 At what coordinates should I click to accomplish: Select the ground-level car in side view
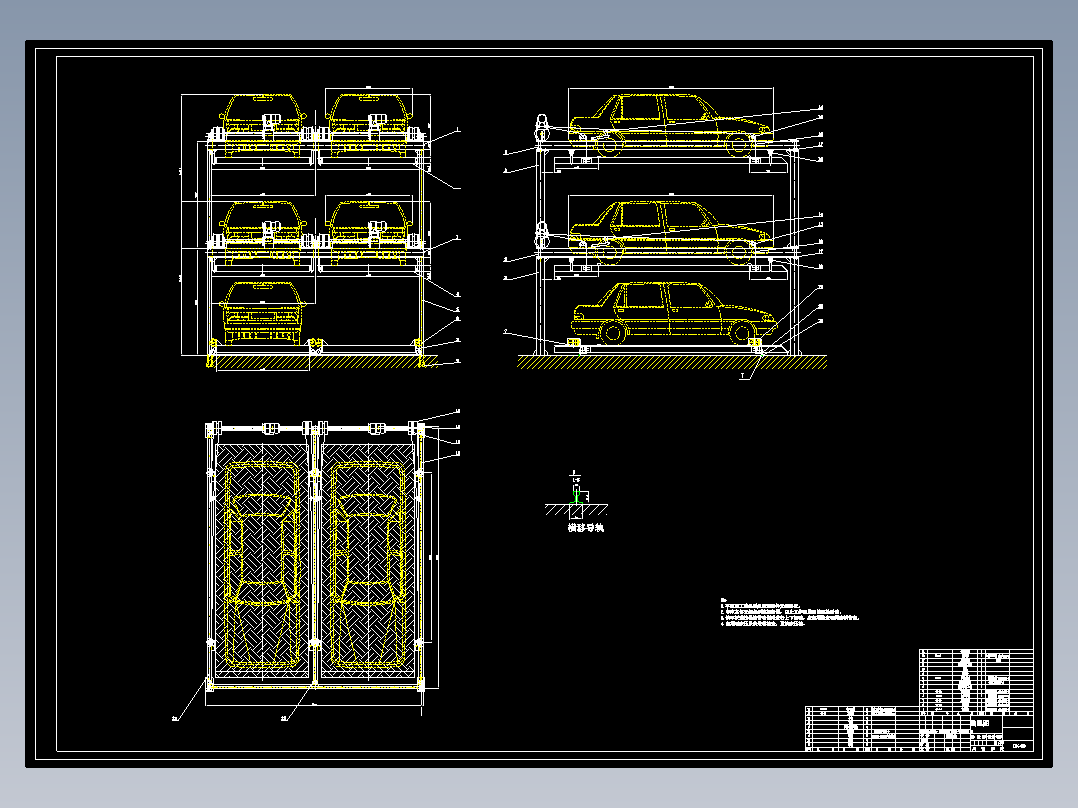[x=674, y=314]
